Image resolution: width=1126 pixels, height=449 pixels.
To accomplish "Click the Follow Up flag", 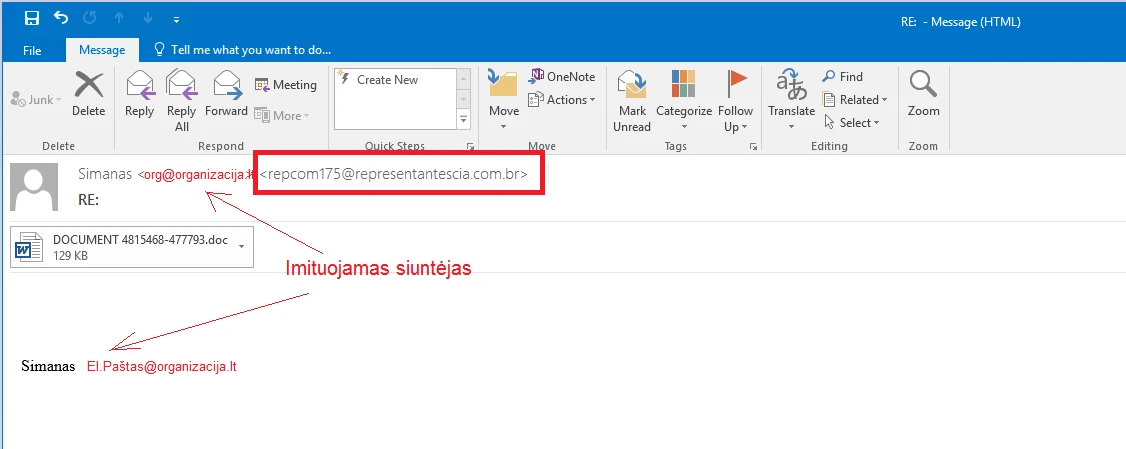I will pyautogui.click(x=735, y=101).
